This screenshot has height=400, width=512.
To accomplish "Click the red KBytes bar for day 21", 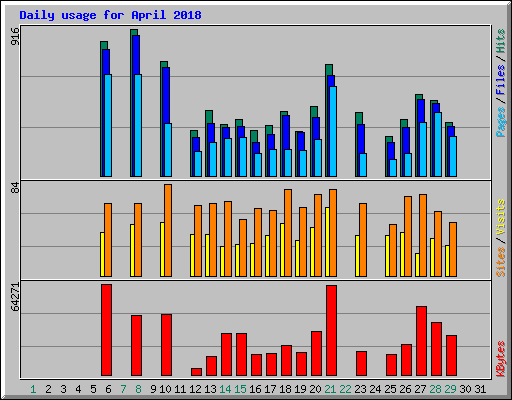I will tap(331, 330).
